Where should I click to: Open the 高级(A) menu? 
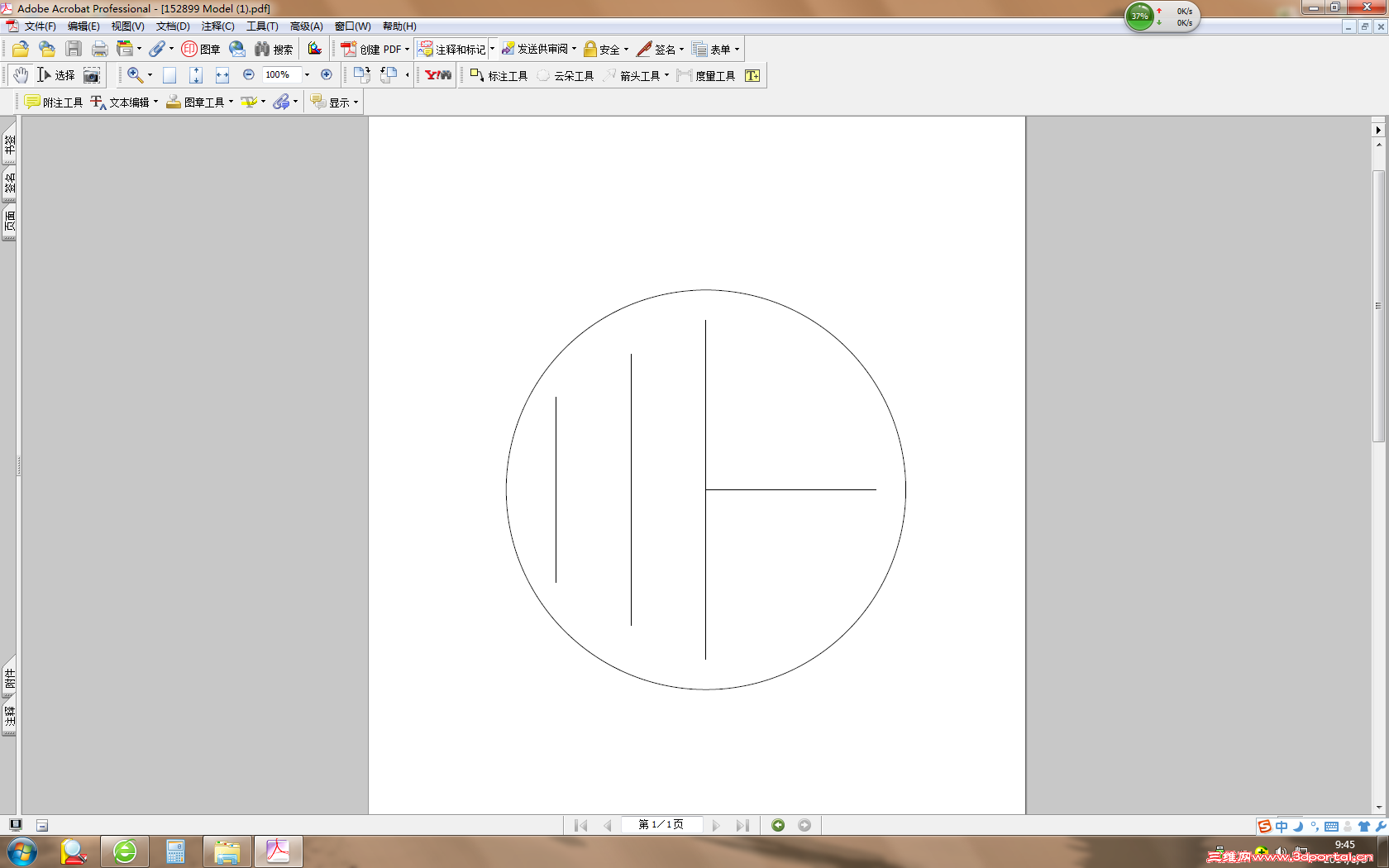307,26
